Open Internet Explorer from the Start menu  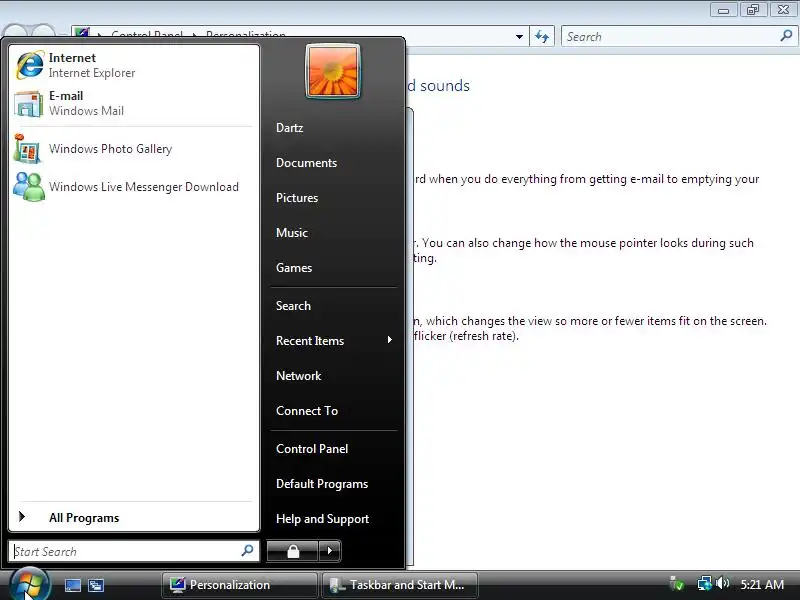134,65
